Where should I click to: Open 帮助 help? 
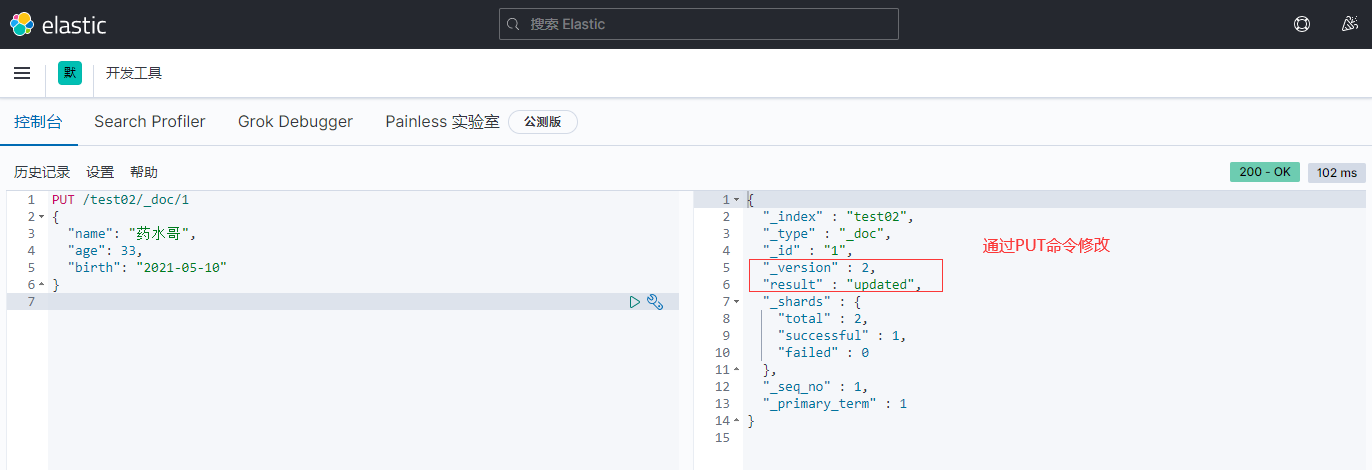[x=144, y=172]
